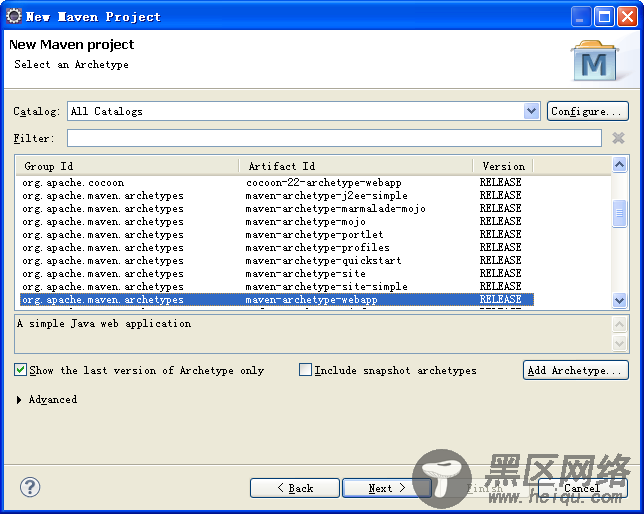This screenshot has width=644, height=514.
Task: Click the archetype list scrollbar thumb
Action: click(x=619, y=213)
